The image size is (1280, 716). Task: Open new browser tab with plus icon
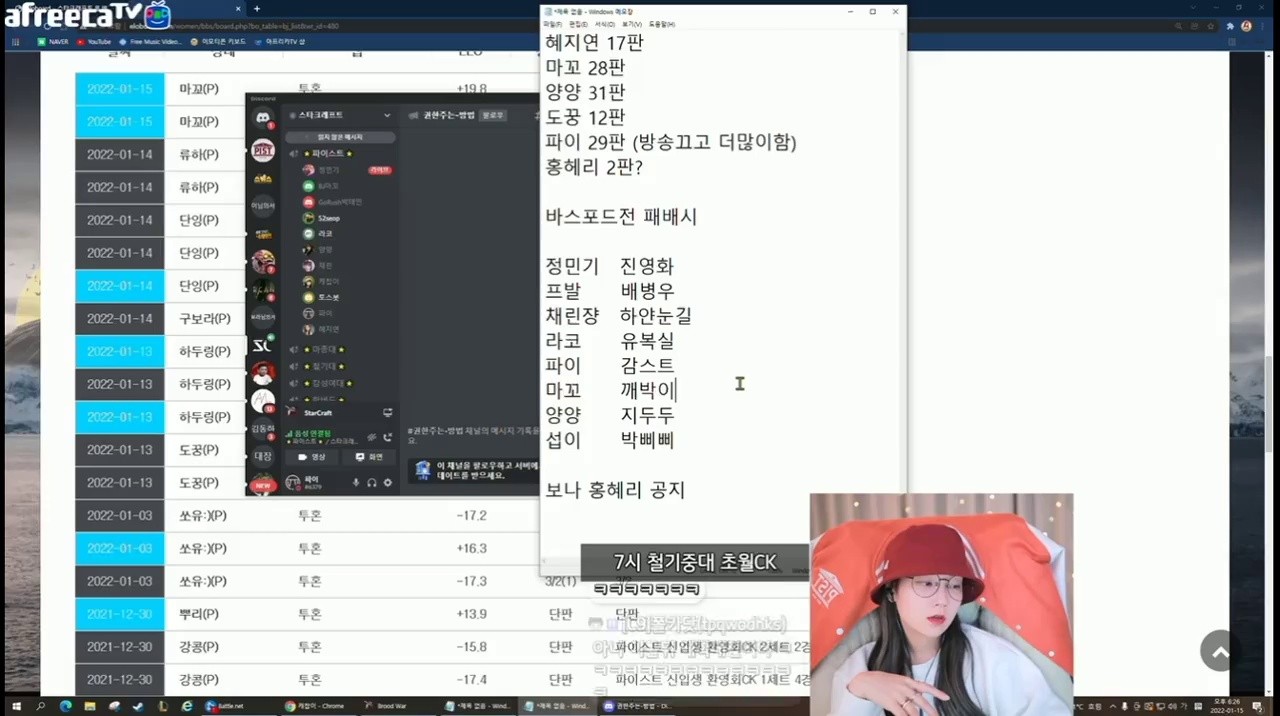[257, 9]
